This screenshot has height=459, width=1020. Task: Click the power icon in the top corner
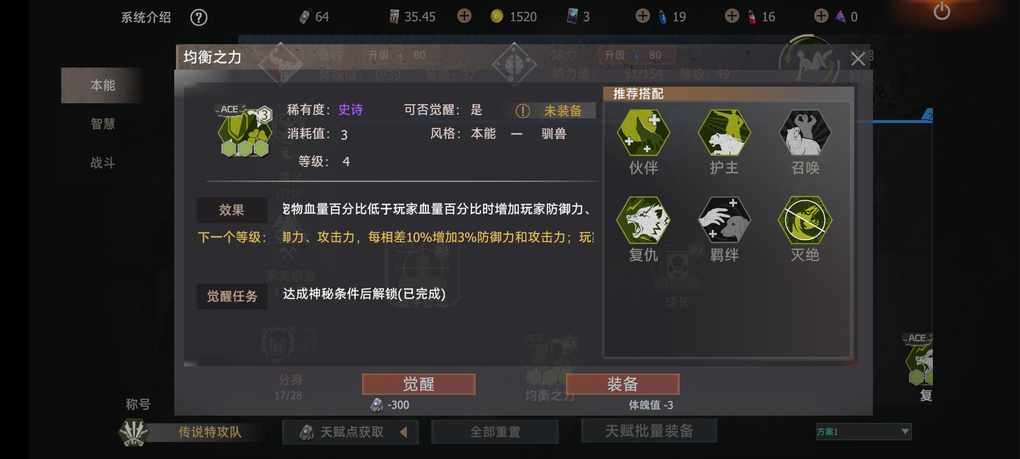pos(941,11)
